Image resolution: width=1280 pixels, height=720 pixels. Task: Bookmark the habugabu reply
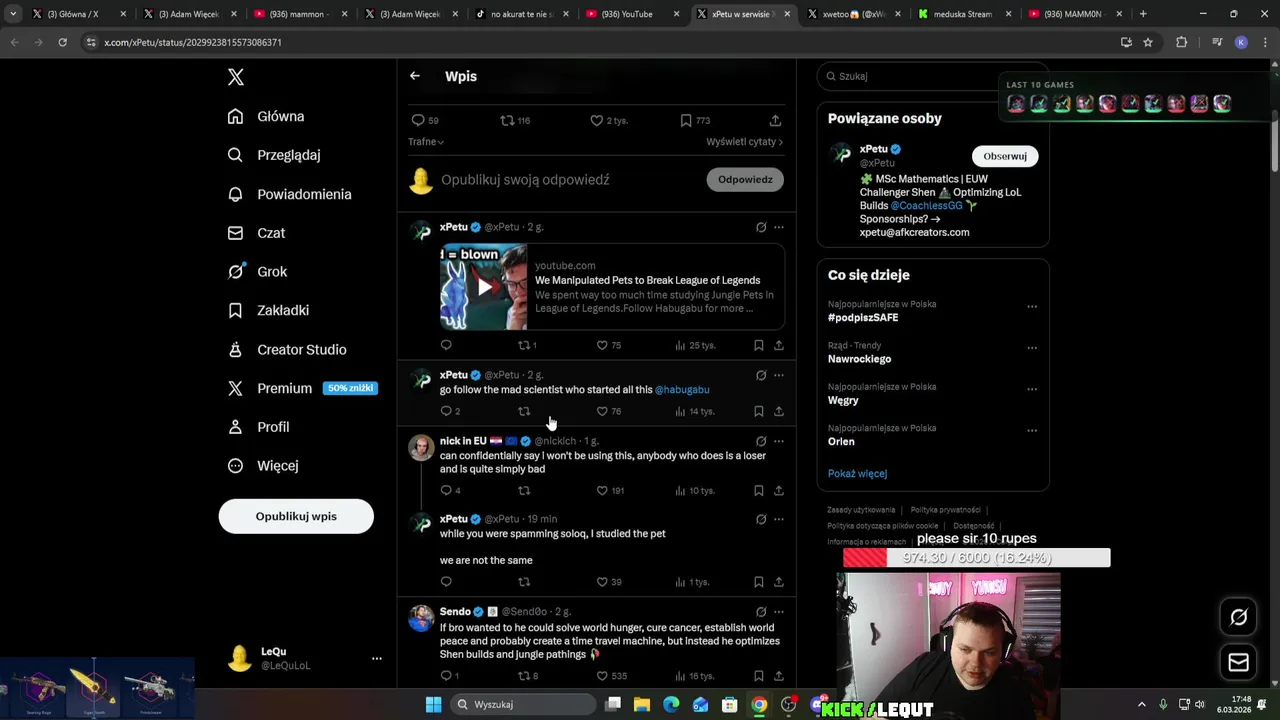pos(758,411)
